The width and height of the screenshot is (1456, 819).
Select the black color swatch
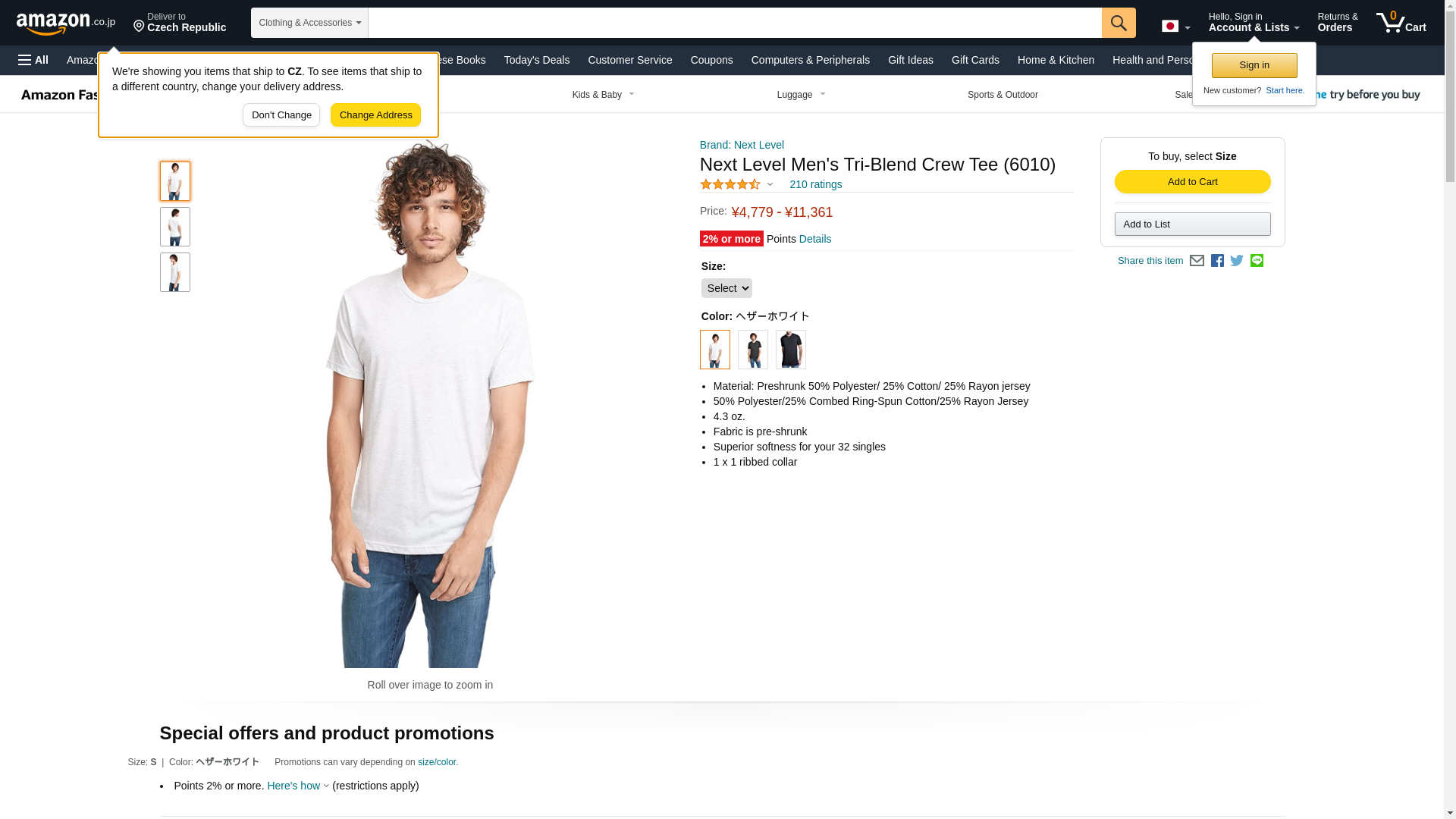[790, 350]
